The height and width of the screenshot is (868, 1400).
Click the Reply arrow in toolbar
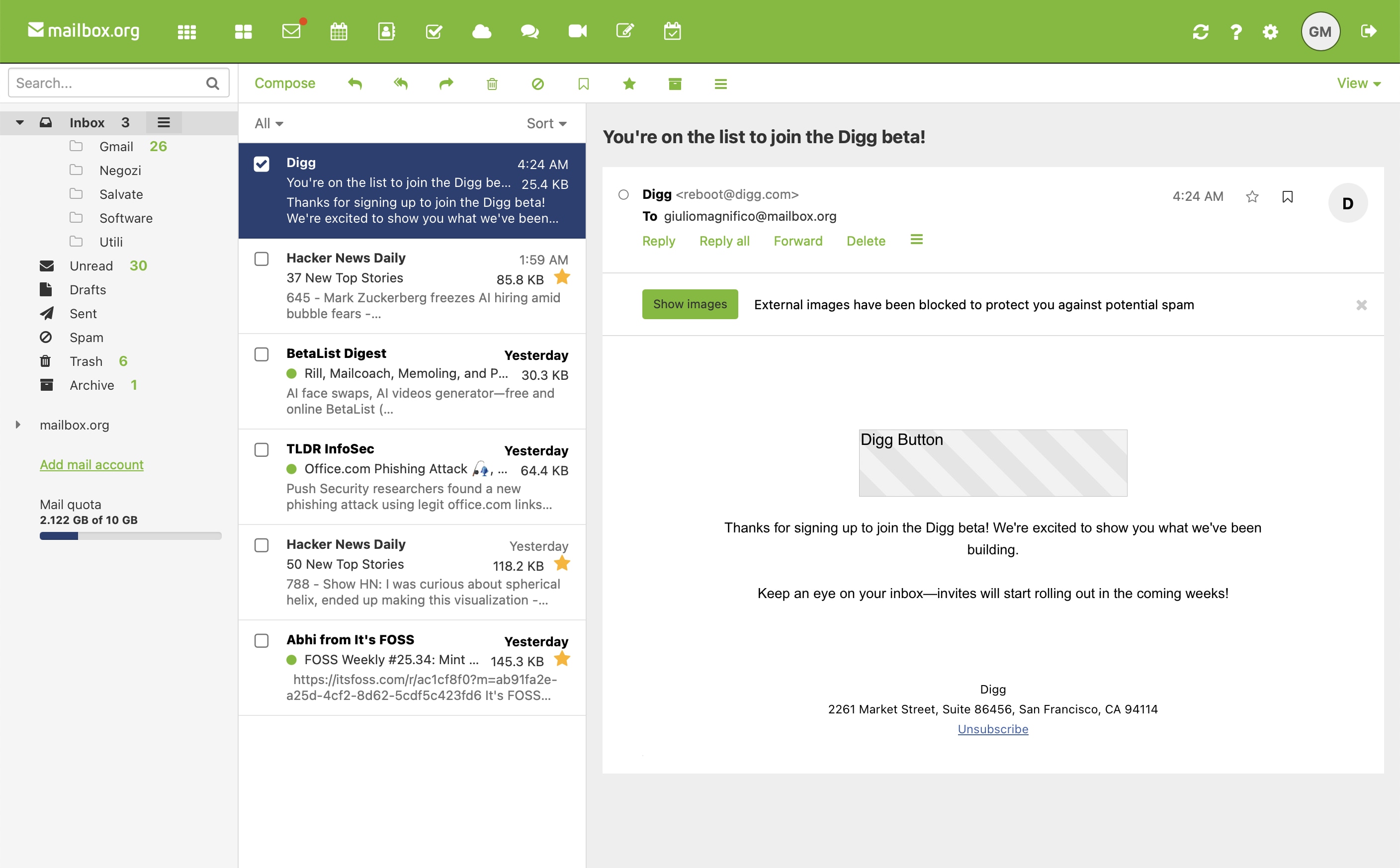pyautogui.click(x=355, y=84)
